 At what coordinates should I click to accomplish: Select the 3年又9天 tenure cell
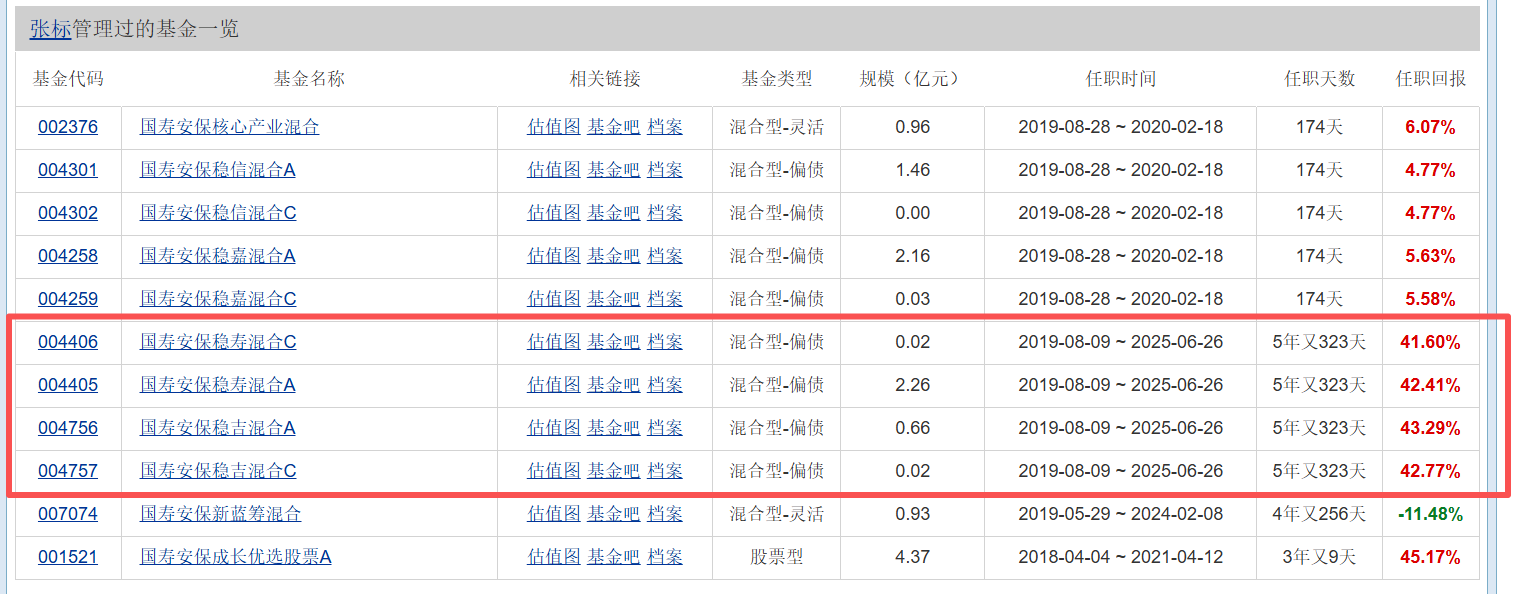(1319, 557)
